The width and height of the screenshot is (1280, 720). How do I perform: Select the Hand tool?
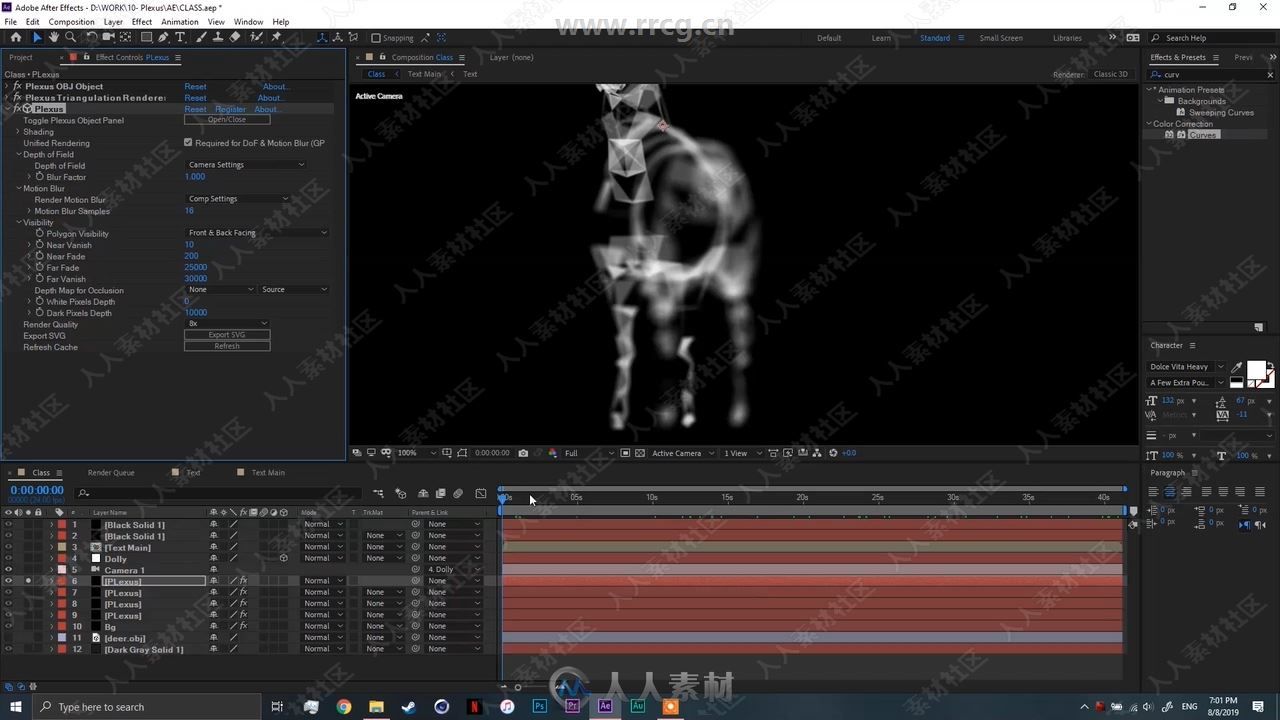[x=54, y=37]
